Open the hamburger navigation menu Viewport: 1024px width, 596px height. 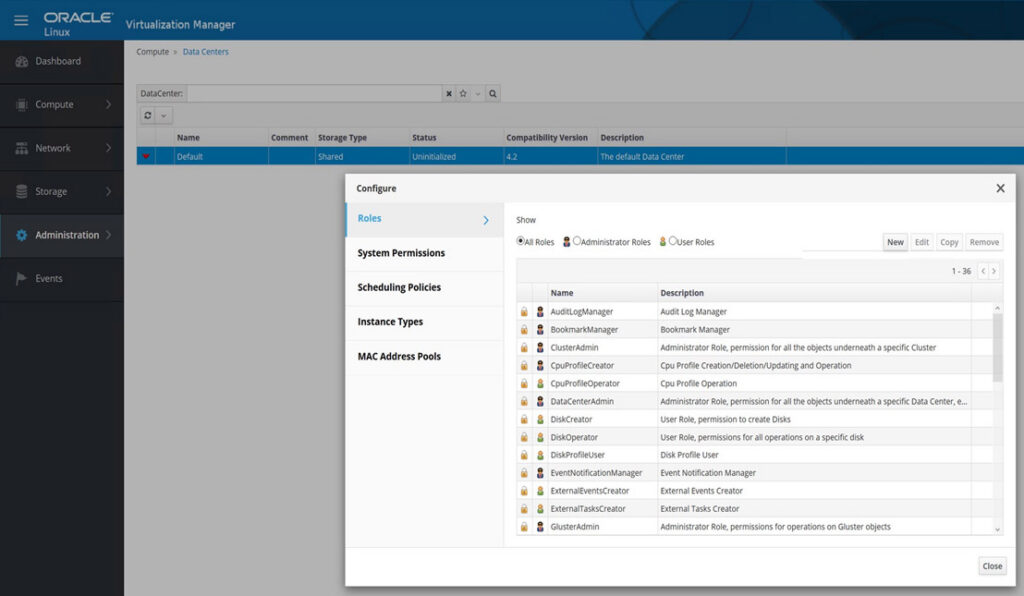(21, 20)
